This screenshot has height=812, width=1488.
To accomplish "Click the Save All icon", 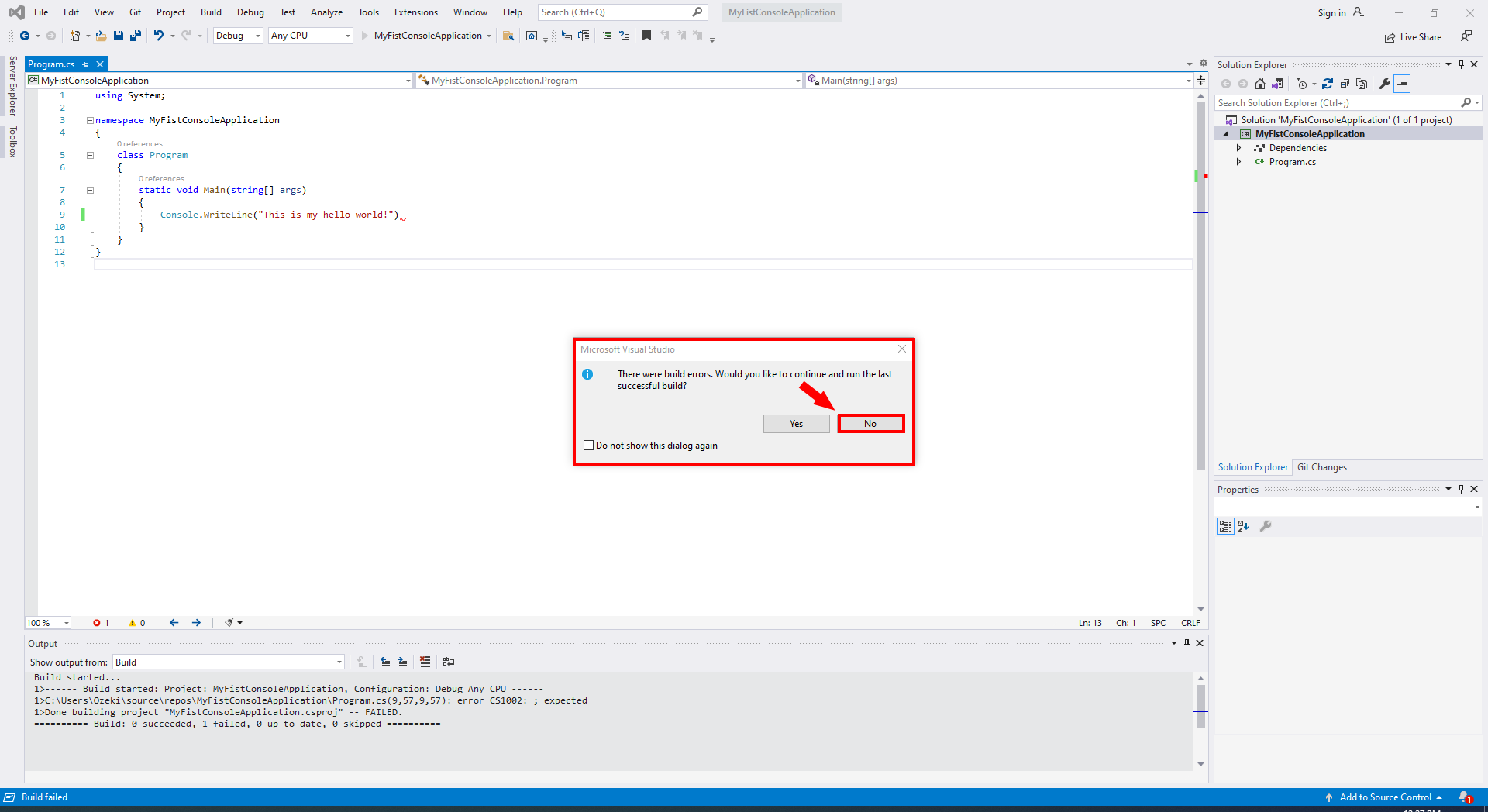I will (x=136, y=36).
